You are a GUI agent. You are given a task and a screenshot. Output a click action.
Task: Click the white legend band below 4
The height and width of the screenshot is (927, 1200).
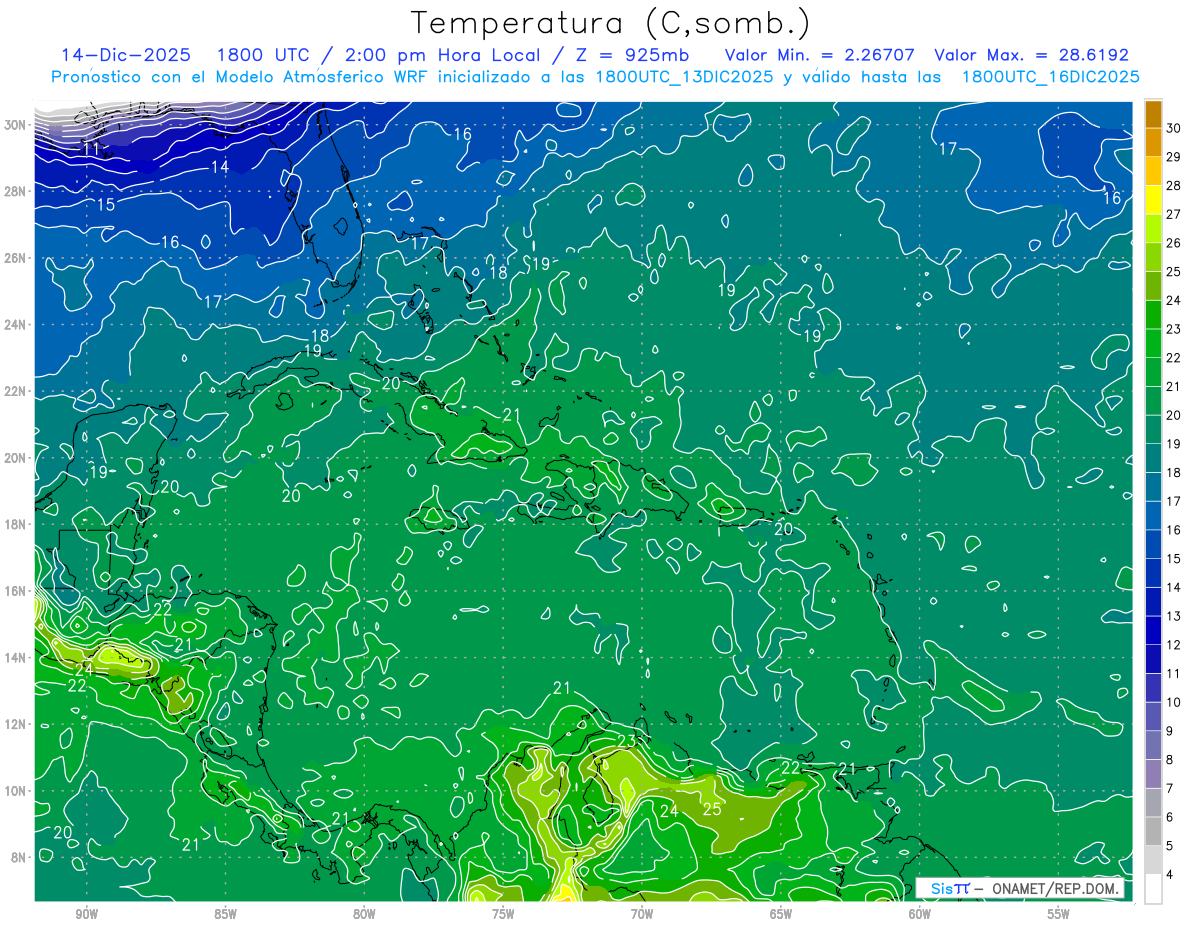pyautogui.click(x=1153, y=889)
